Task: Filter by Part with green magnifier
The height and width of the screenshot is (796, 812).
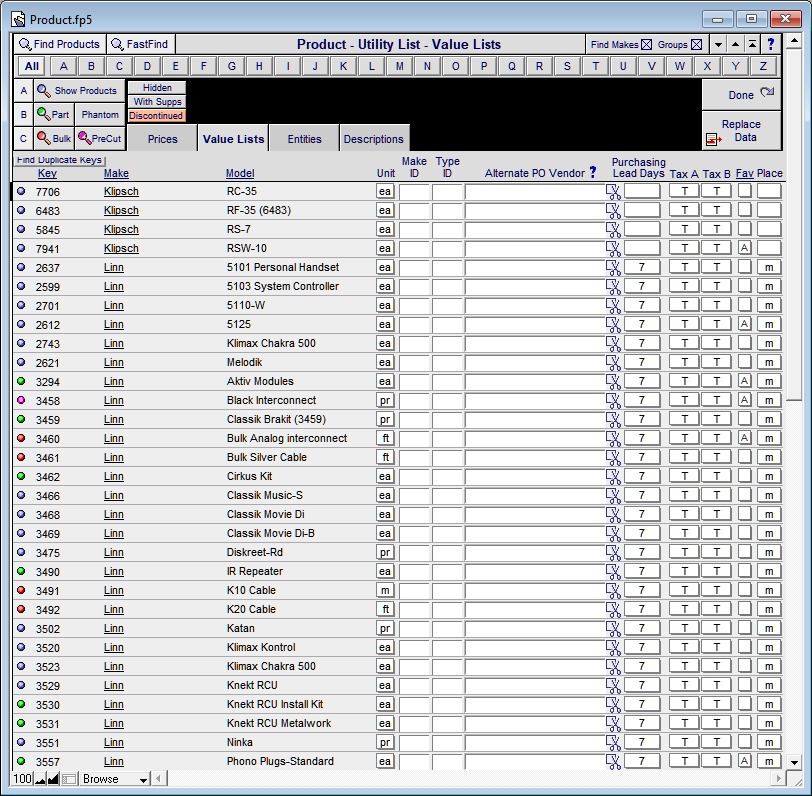Action: pos(54,114)
